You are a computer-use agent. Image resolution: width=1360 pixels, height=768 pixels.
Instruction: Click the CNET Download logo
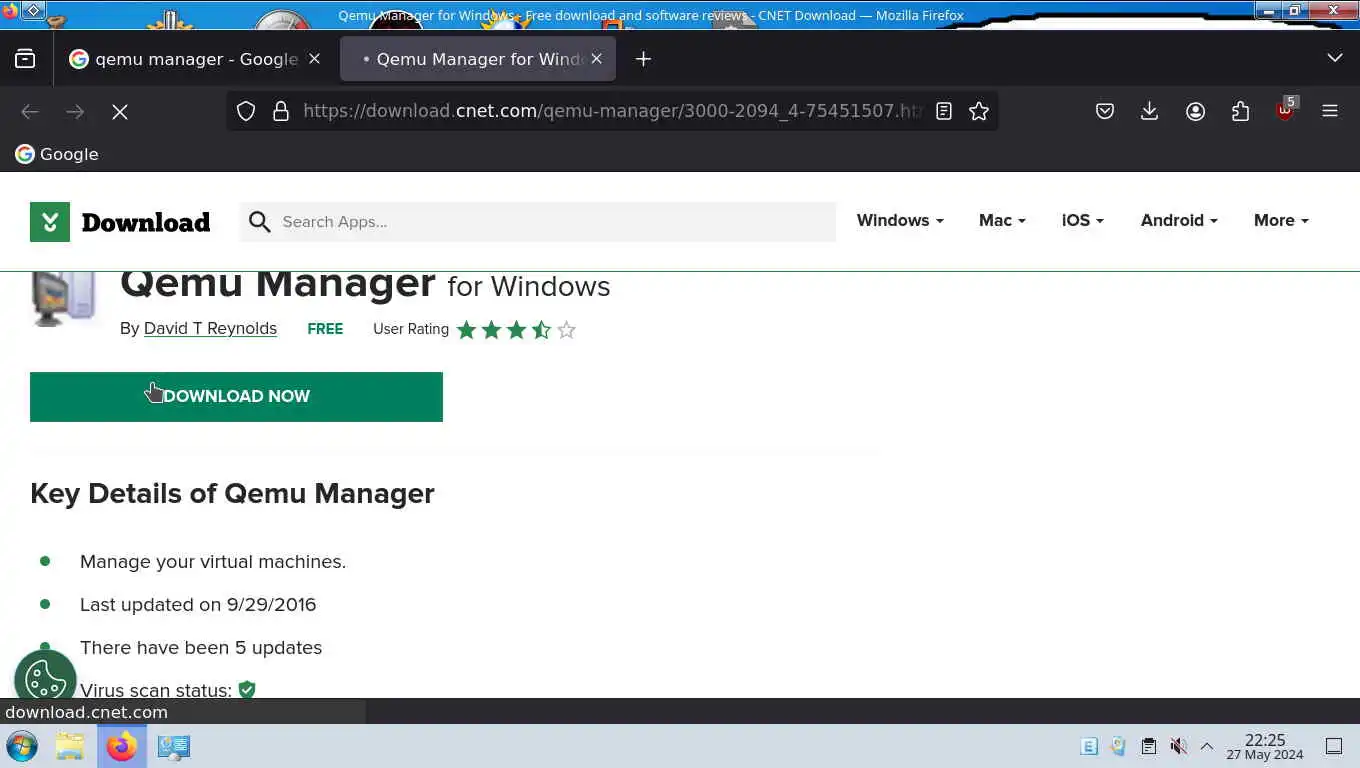(x=120, y=222)
